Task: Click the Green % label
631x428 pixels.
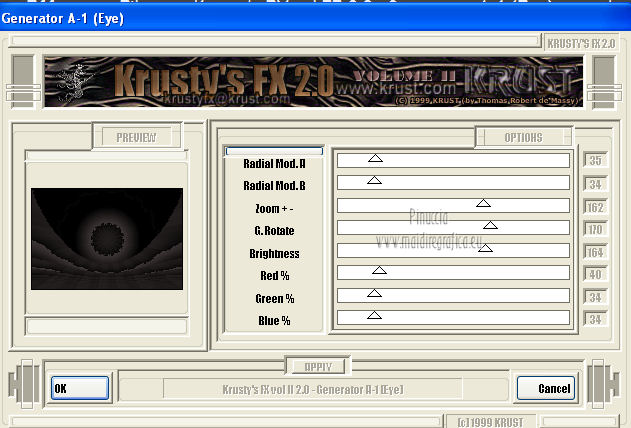Action: coord(274,299)
